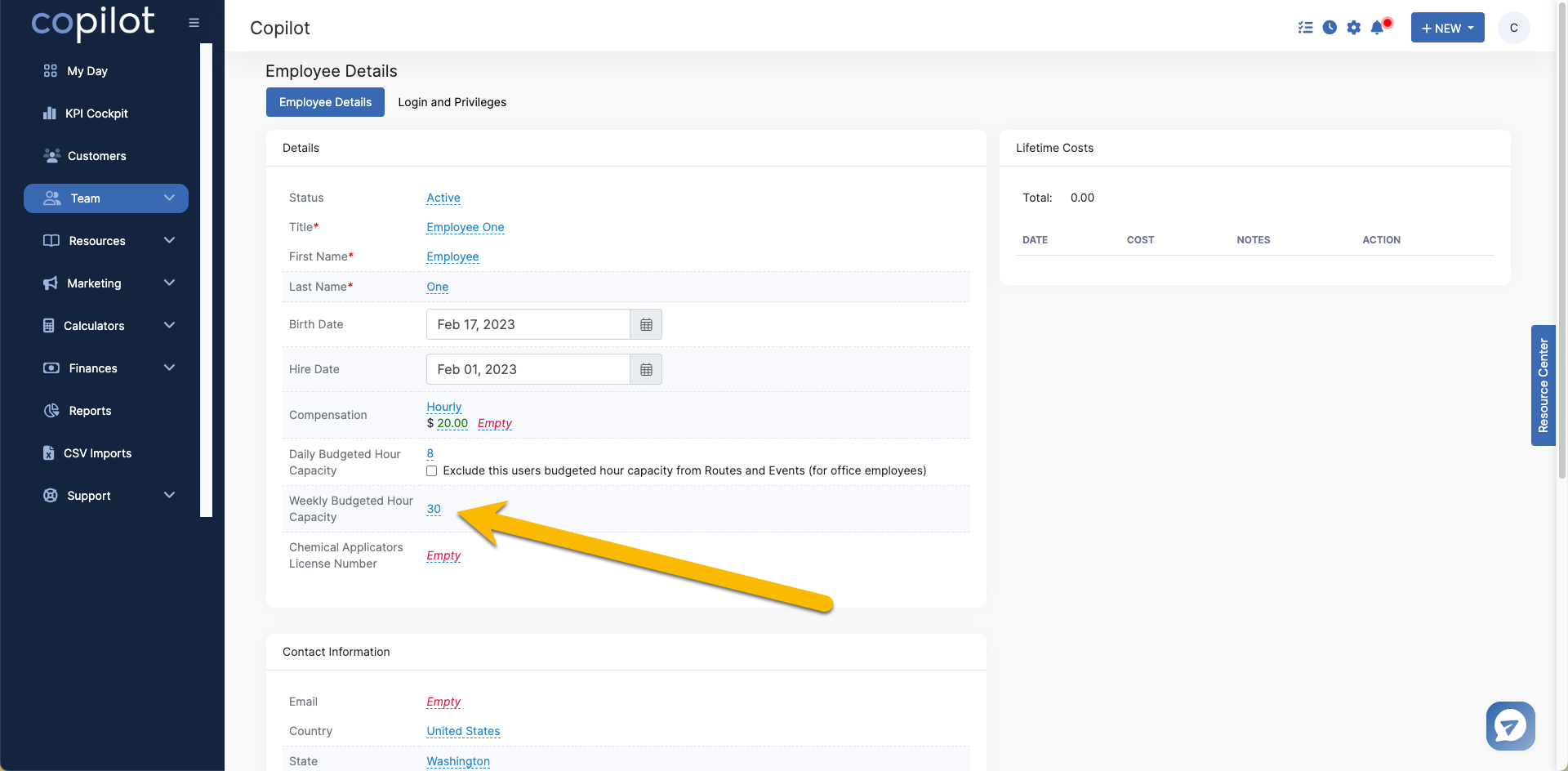Image resolution: width=1568 pixels, height=771 pixels.
Task: Open the clock time-tracking icon
Action: click(x=1330, y=28)
